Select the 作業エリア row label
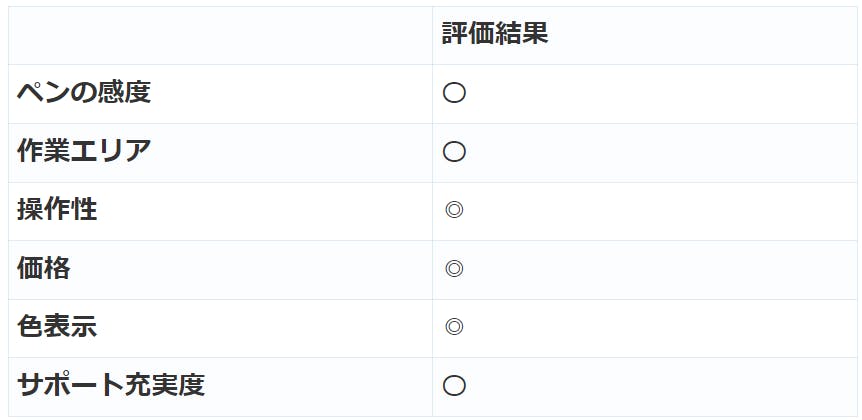862x420 pixels. tap(84, 152)
